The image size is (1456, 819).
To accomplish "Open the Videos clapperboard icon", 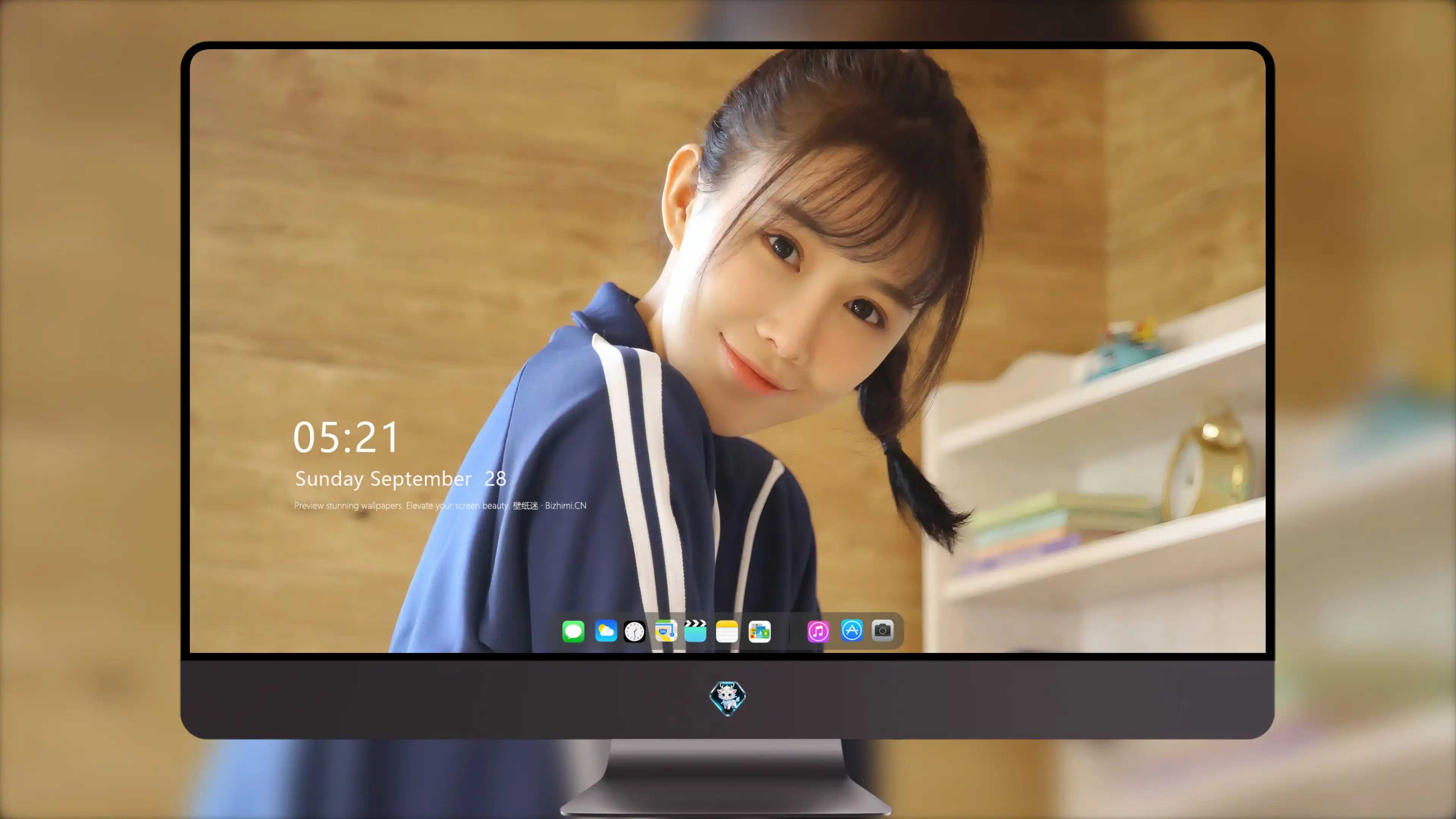I will point(695,631).
